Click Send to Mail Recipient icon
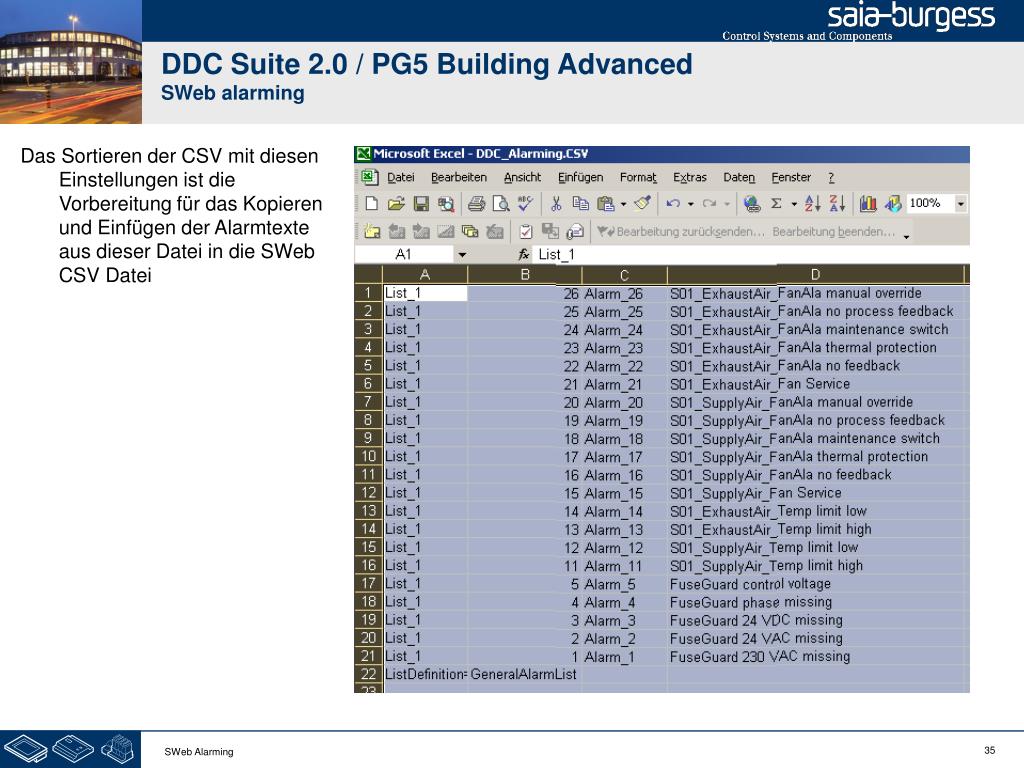 575,231
